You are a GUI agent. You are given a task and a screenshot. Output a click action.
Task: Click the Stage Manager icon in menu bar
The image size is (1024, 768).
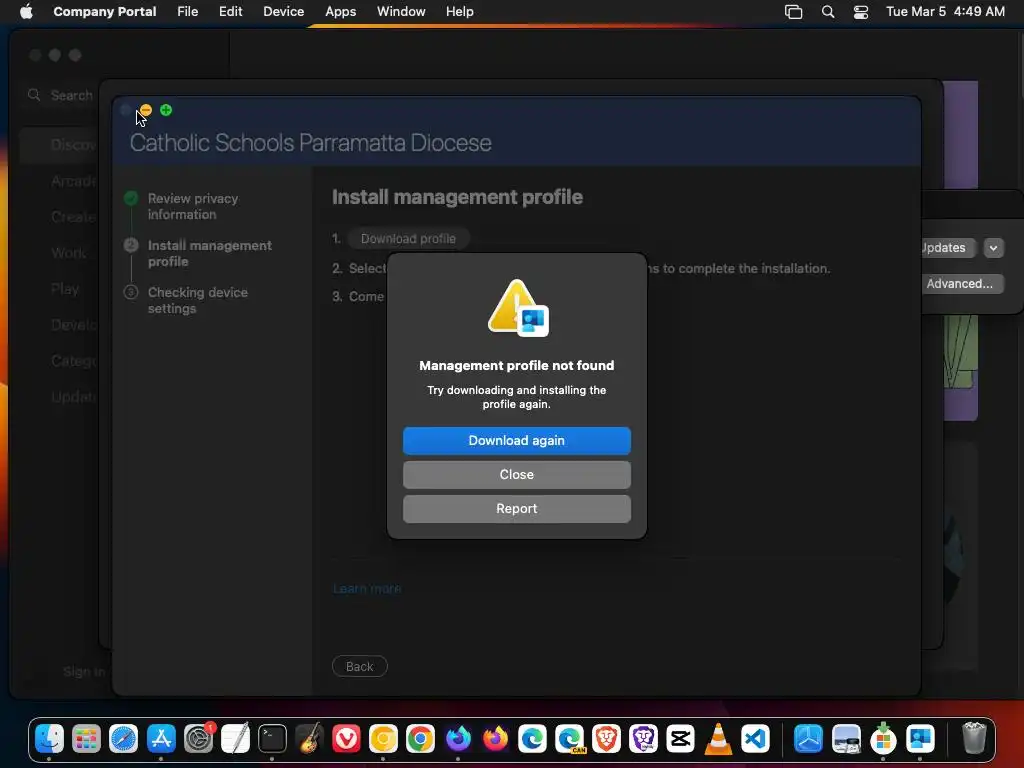pyautogui.click(x=793, y=12)
